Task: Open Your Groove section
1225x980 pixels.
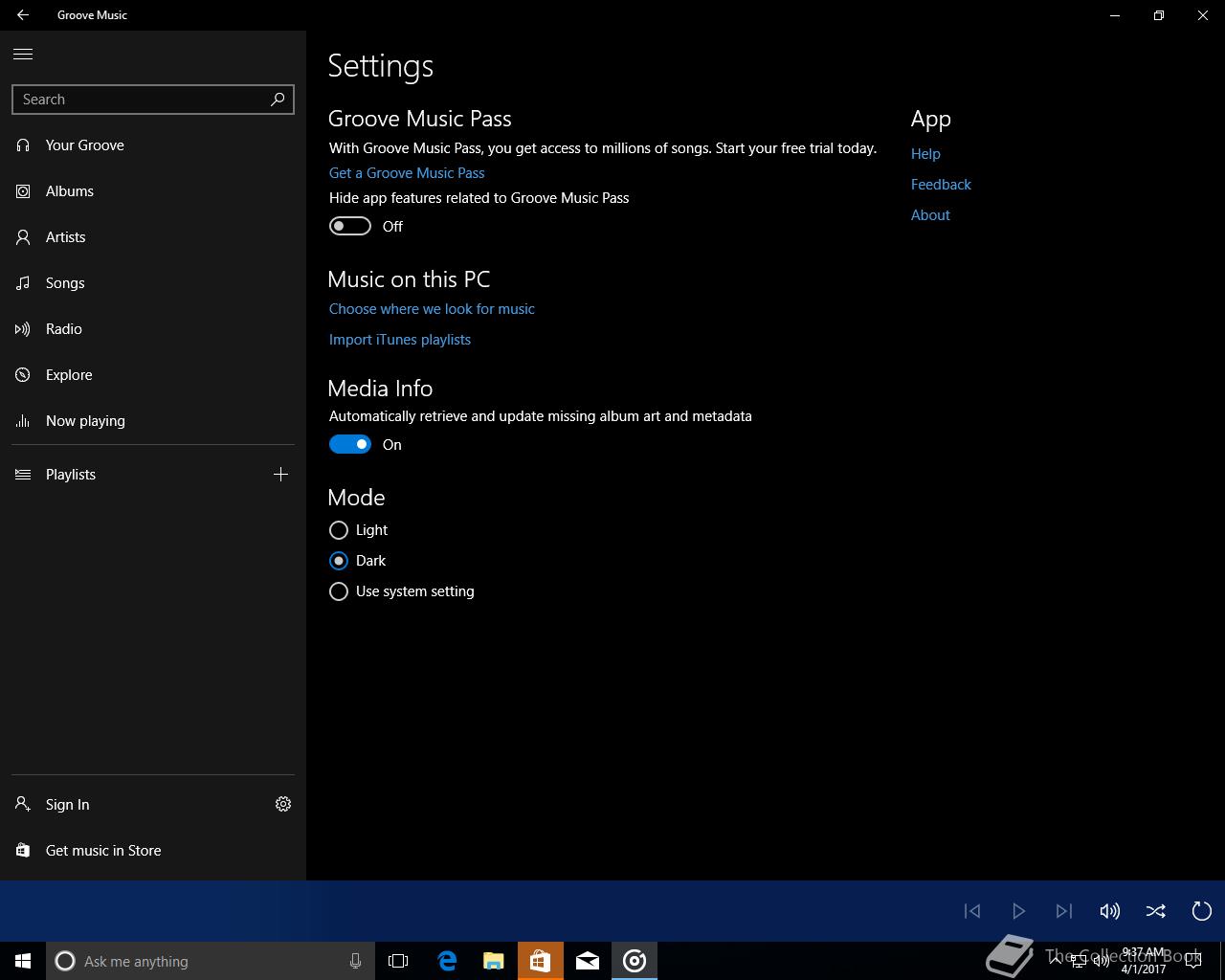Action: [153, 145]
